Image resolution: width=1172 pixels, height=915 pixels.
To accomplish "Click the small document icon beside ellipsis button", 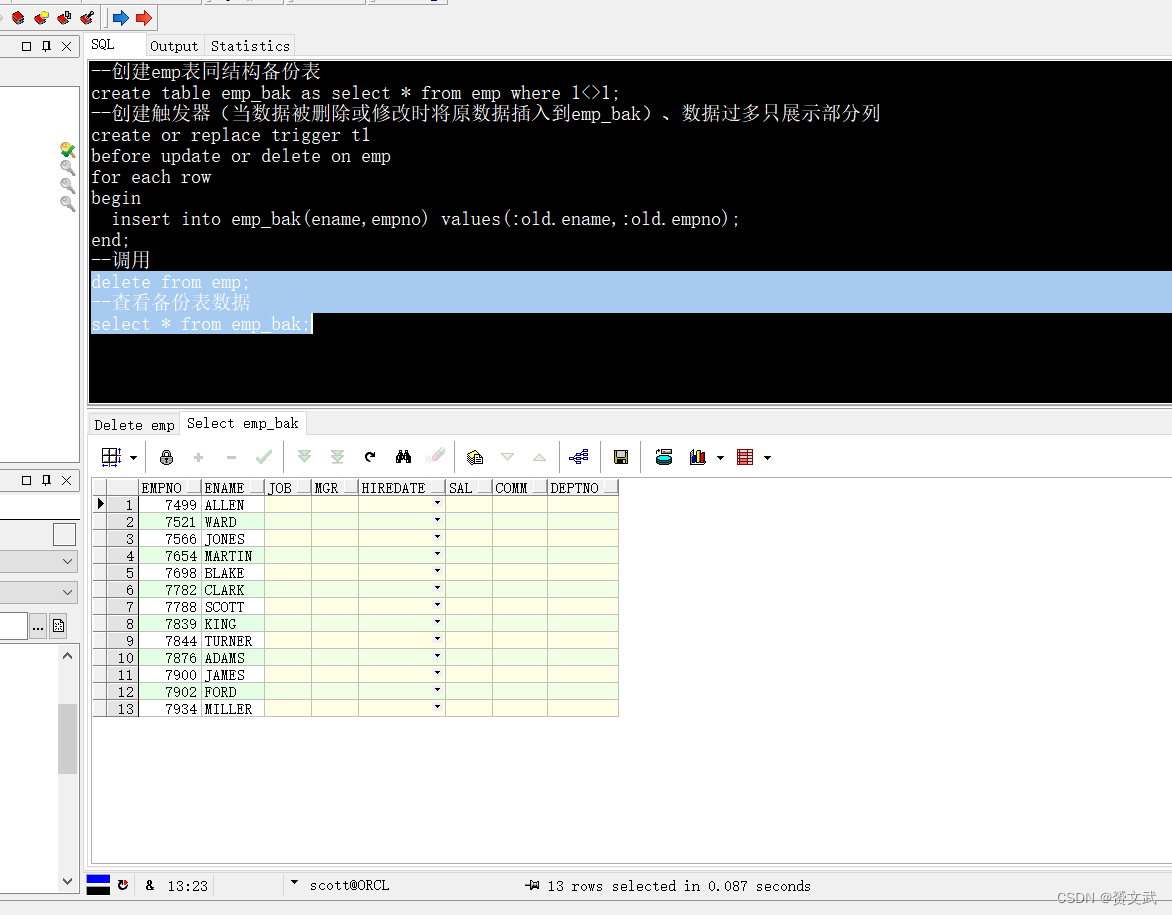I will point(58,626).
